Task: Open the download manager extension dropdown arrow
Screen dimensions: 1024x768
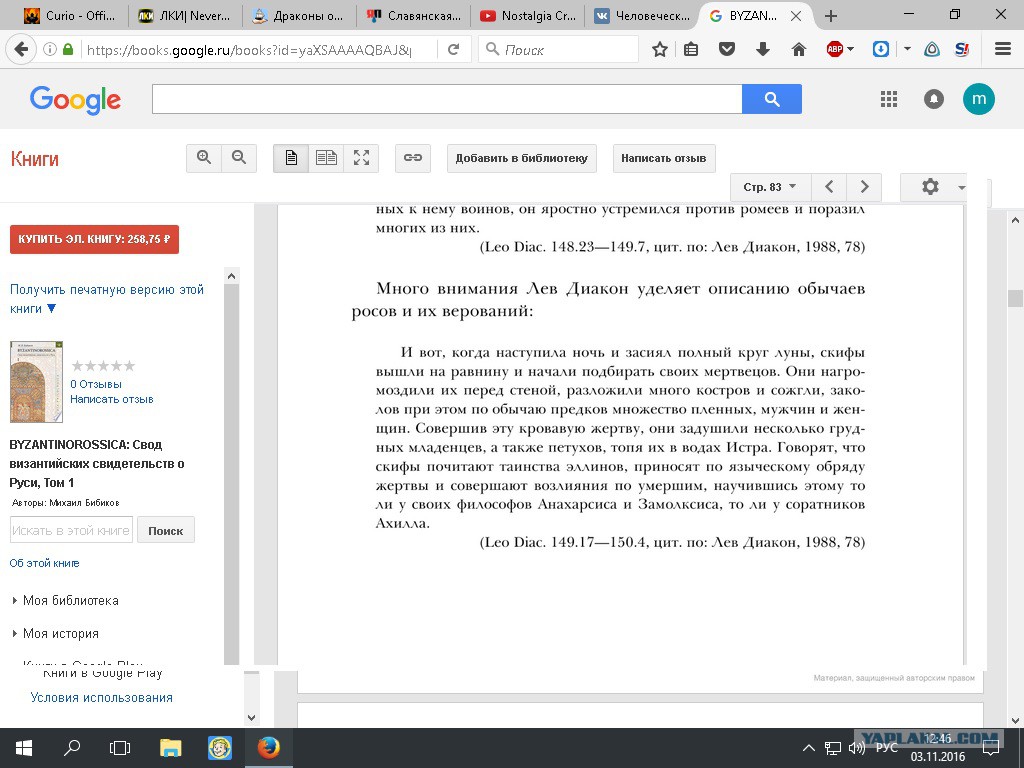Action: 908,49
